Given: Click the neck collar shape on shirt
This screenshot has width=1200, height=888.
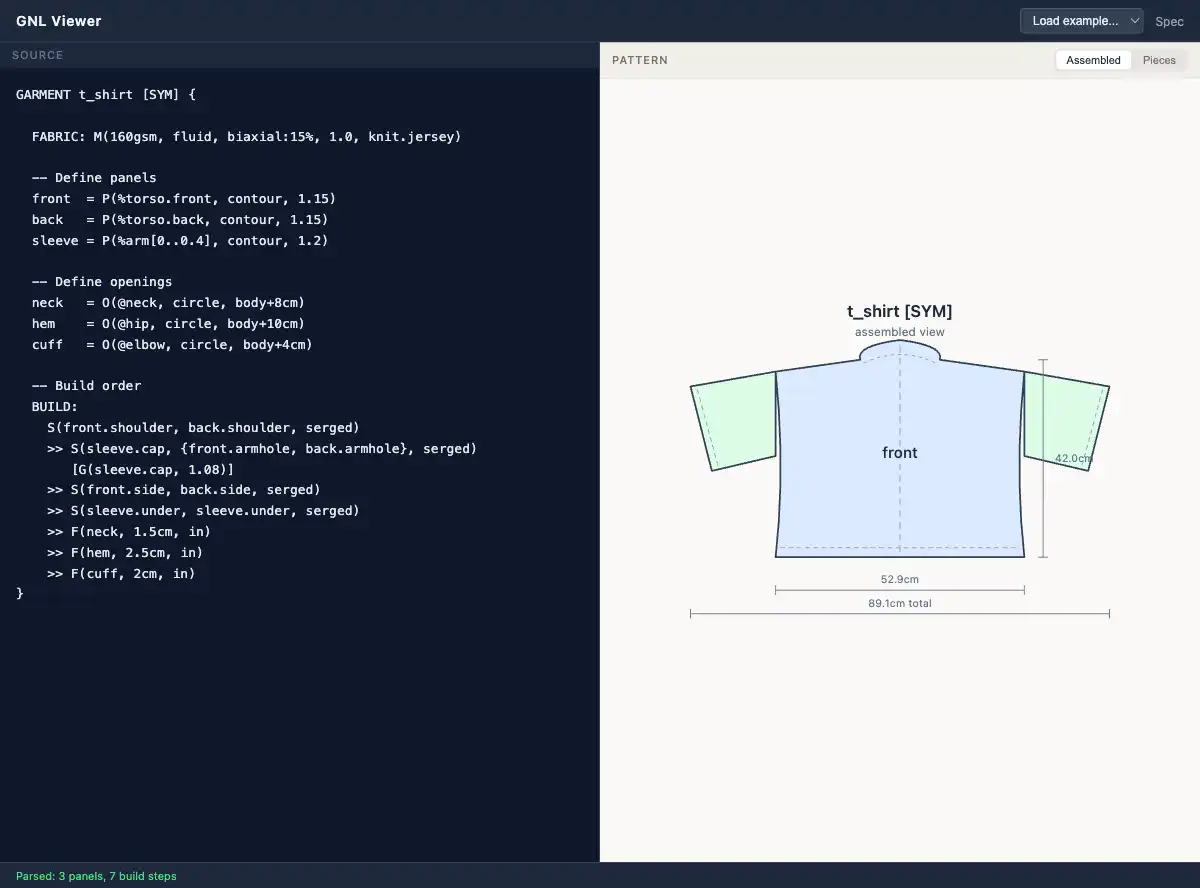Looking at the screenshot, I should coord(900,350).
